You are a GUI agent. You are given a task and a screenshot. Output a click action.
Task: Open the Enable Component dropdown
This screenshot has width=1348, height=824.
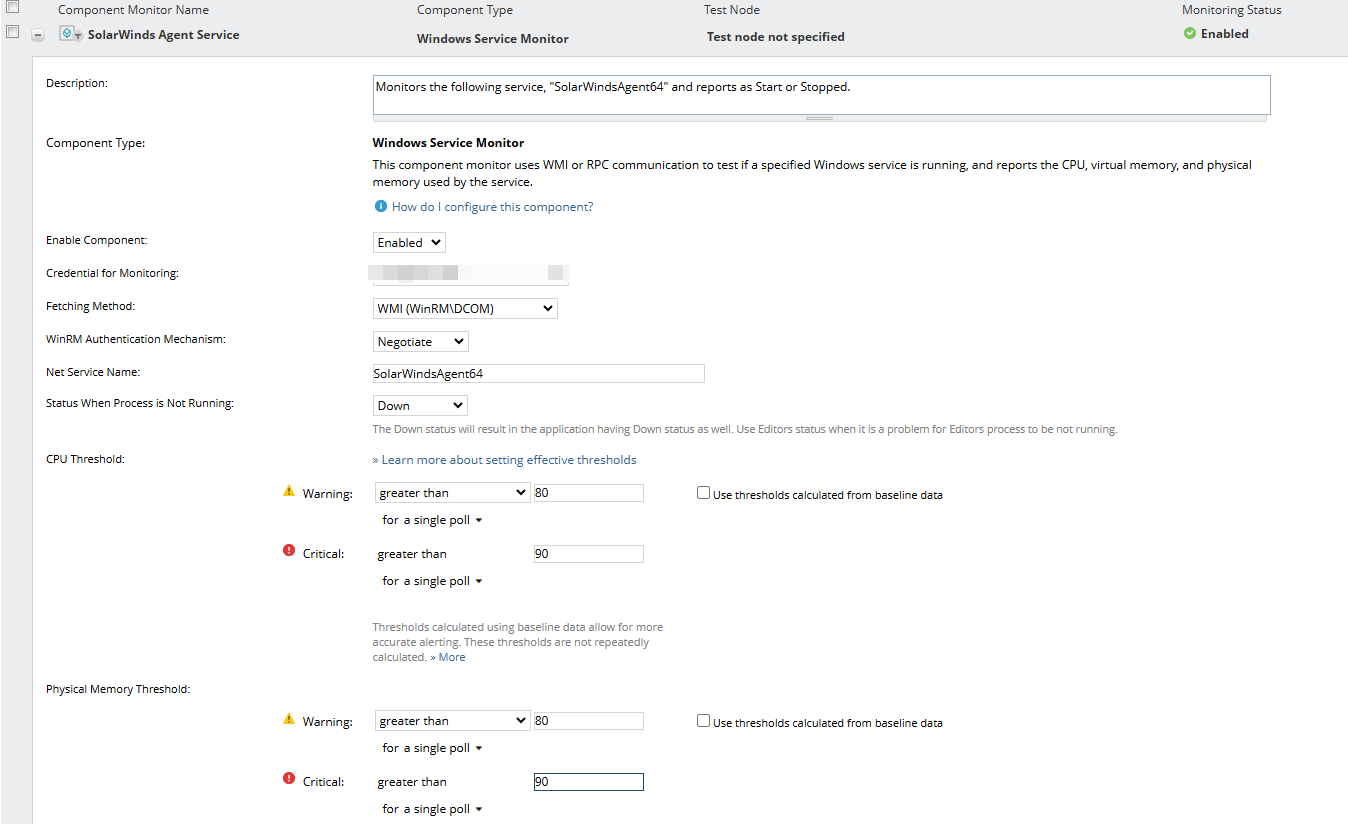(x=409, y=243)
